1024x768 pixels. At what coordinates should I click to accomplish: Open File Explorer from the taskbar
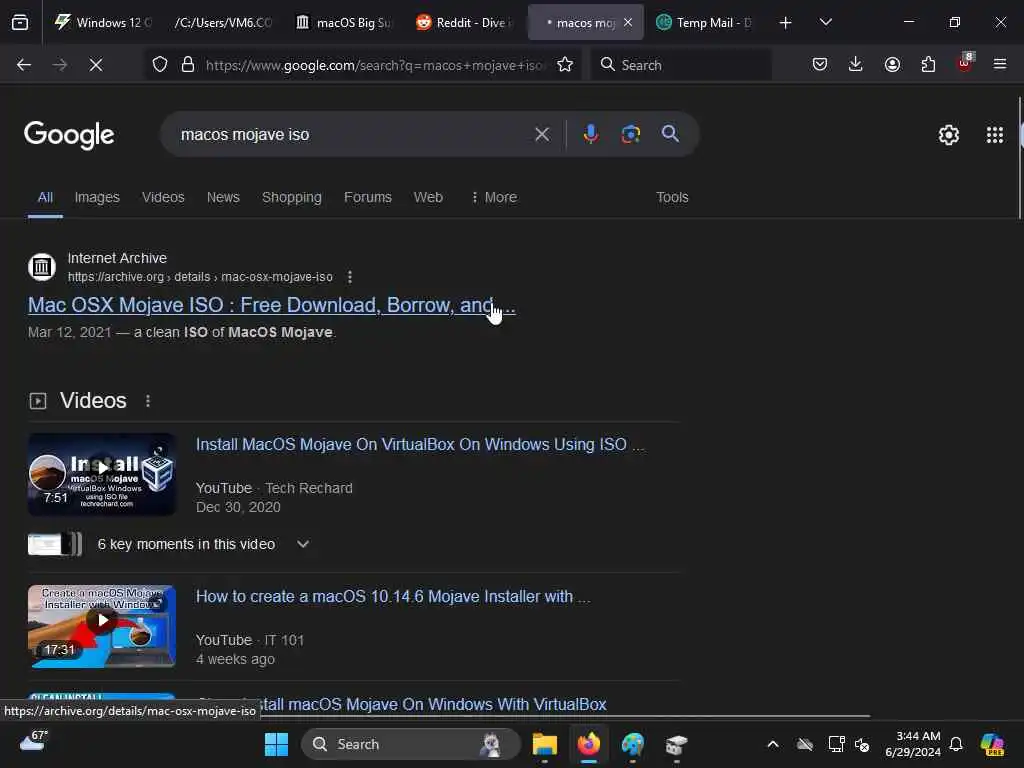tap(545, 744)
